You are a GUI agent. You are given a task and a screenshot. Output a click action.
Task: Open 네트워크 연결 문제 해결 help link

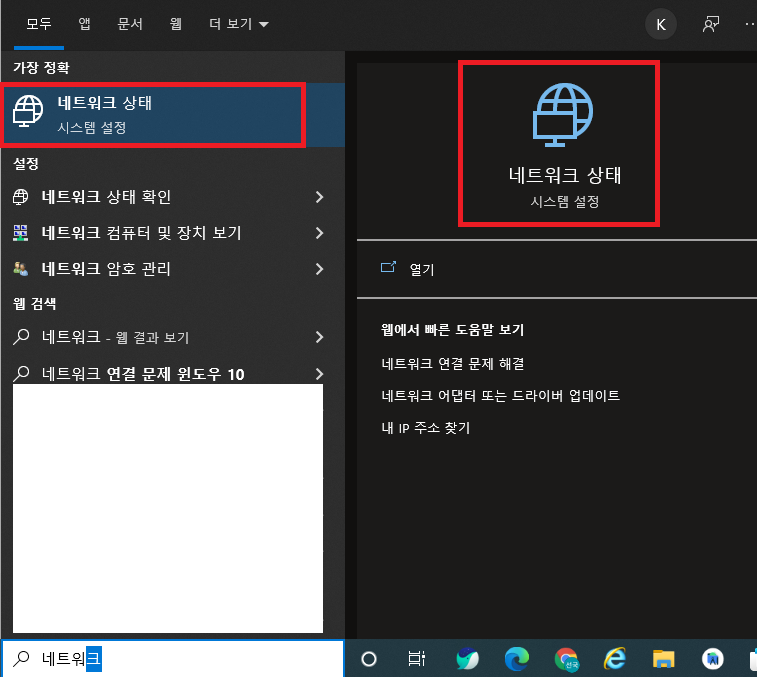coord(452,363)
